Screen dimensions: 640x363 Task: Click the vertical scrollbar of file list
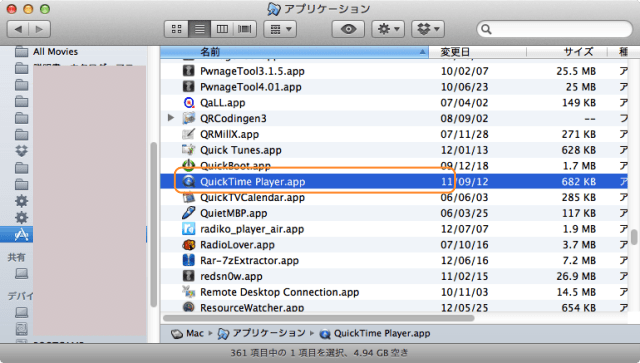coord(634,237)
